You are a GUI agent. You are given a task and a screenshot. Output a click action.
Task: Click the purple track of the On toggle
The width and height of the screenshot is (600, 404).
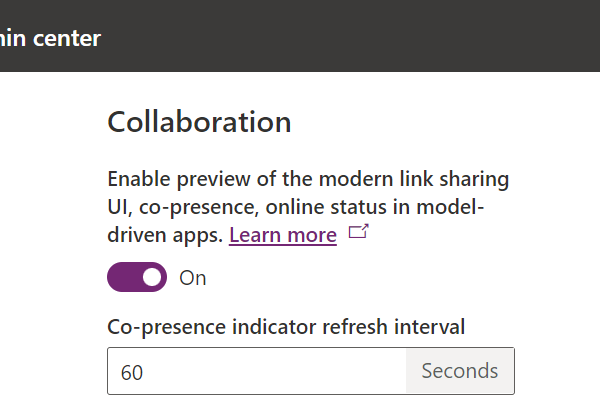[x=124, y=277]
